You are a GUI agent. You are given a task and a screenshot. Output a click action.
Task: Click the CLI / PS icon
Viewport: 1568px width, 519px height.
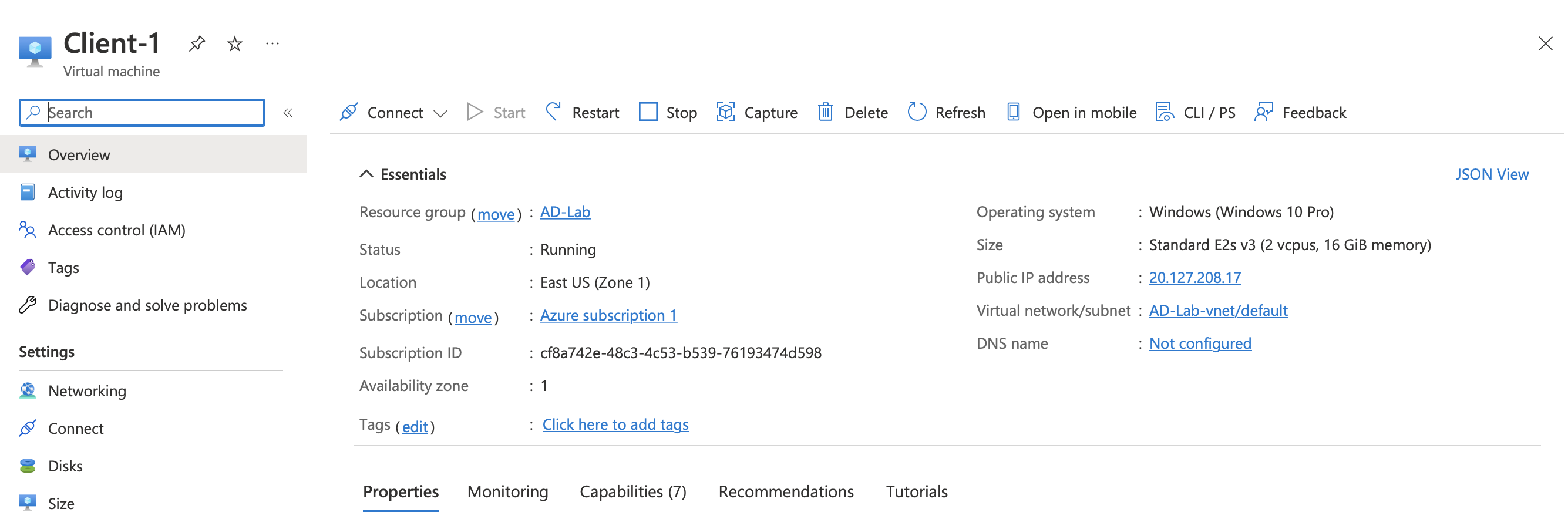pyautogui.click(x=1165, y=112)
